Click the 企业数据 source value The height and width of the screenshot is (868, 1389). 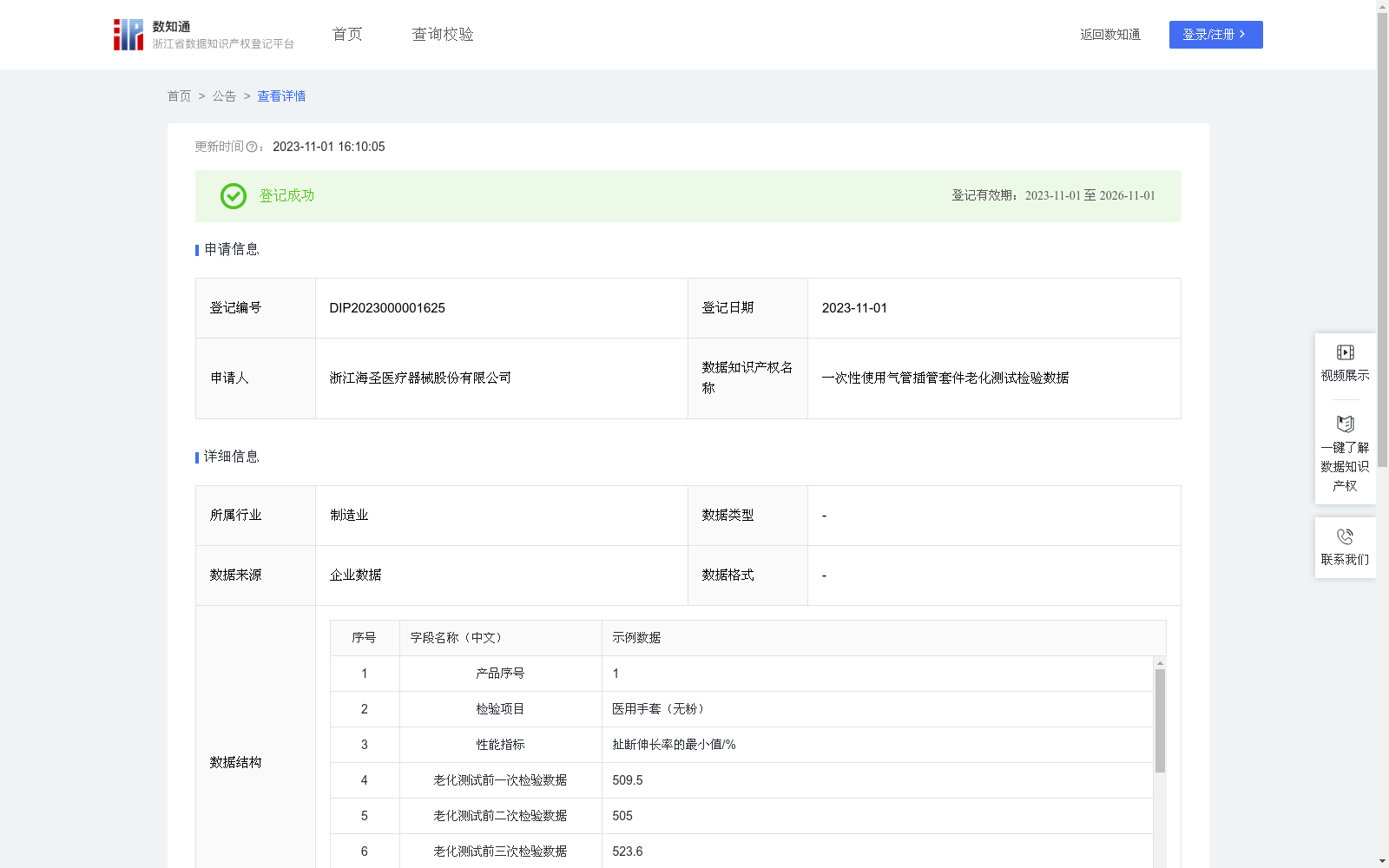pos(356,575)
